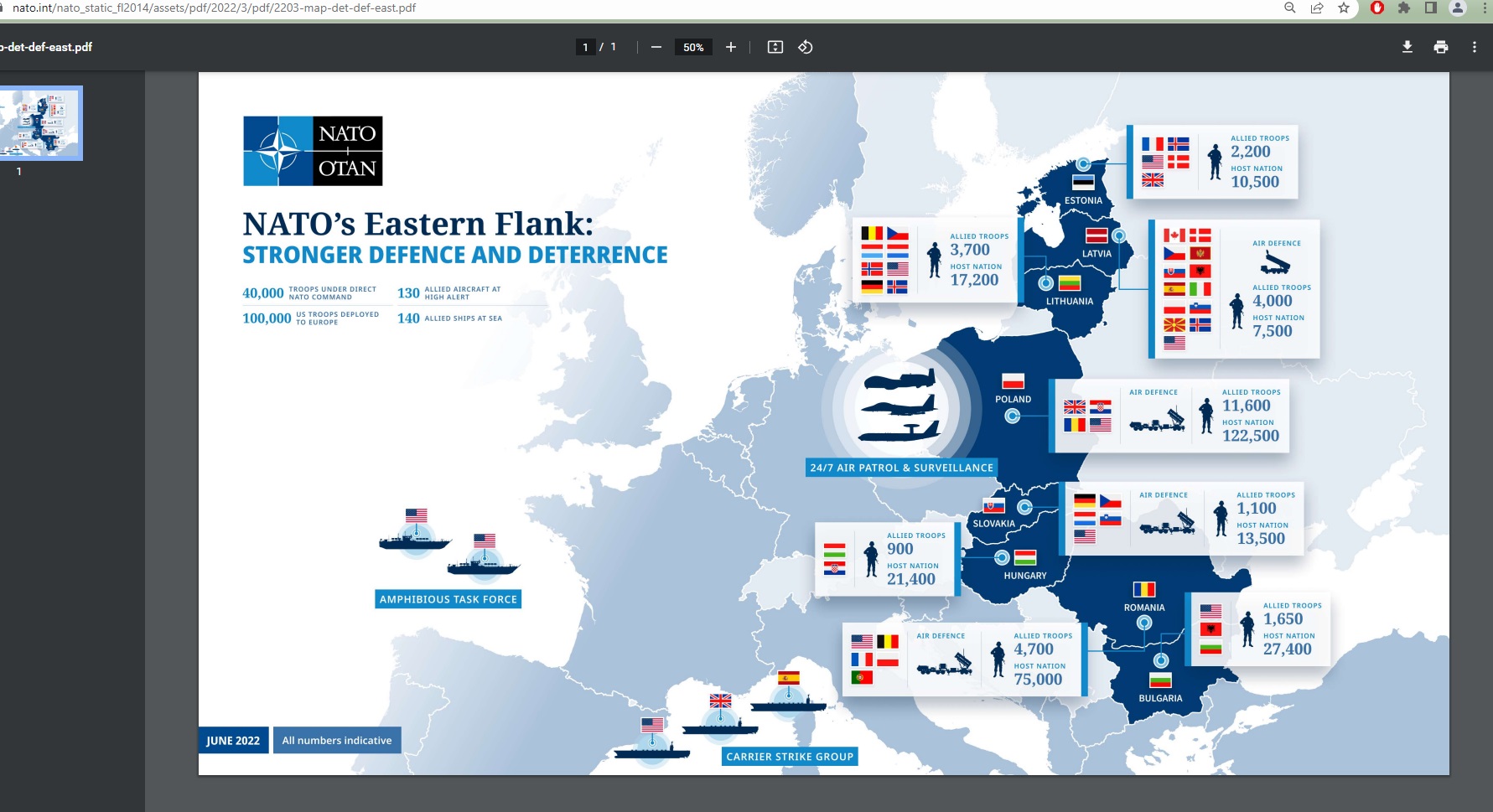Select page 1 thumbnail in sidebar
1493x812 pixels.
[x=40, y=123]
